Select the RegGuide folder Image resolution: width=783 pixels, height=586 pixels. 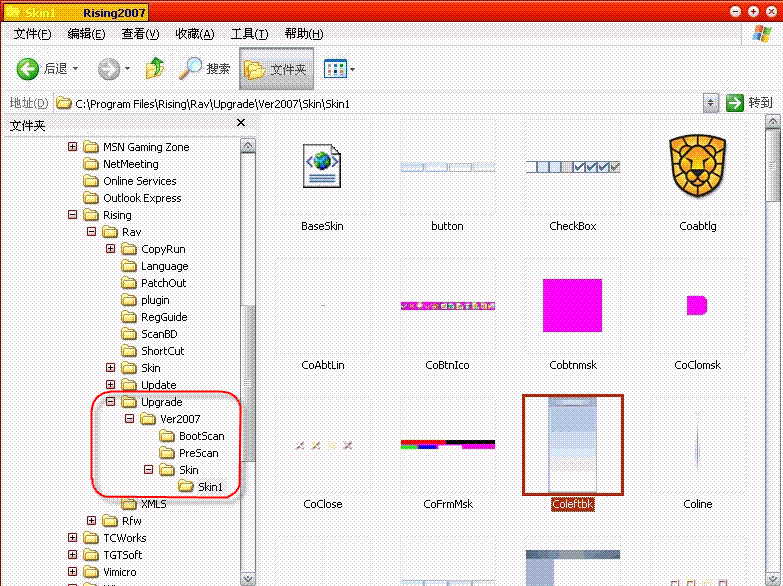(x=154, y=317)
